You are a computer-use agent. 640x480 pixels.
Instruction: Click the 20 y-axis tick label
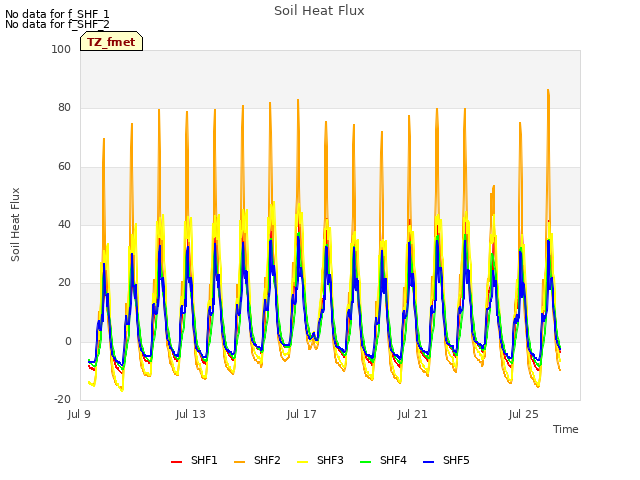click(64, 282)
